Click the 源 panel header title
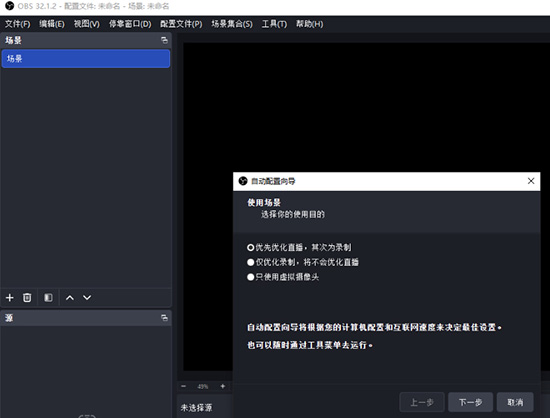 (x=9, y=318)
